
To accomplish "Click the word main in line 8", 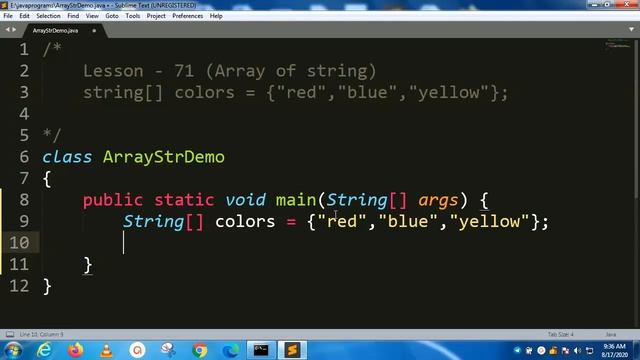I will [x=296, y=200].
